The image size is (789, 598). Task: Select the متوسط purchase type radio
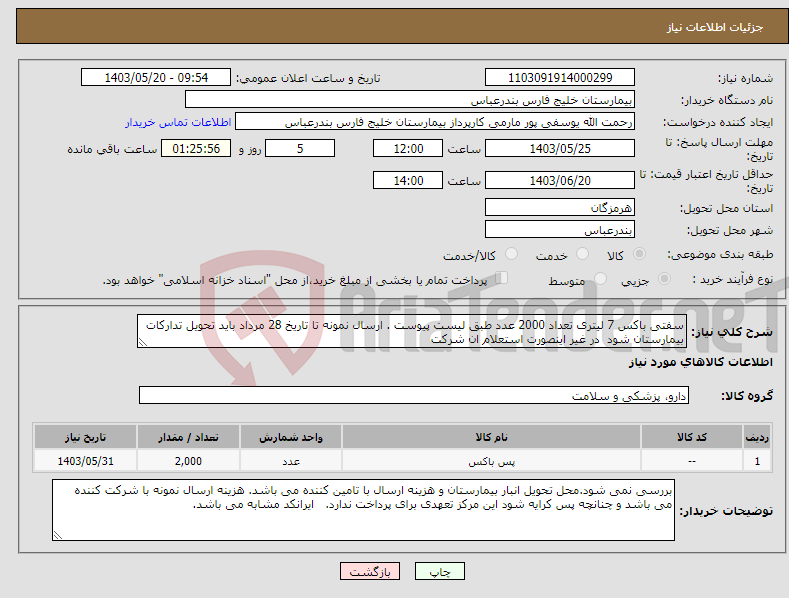pos(600,278)
